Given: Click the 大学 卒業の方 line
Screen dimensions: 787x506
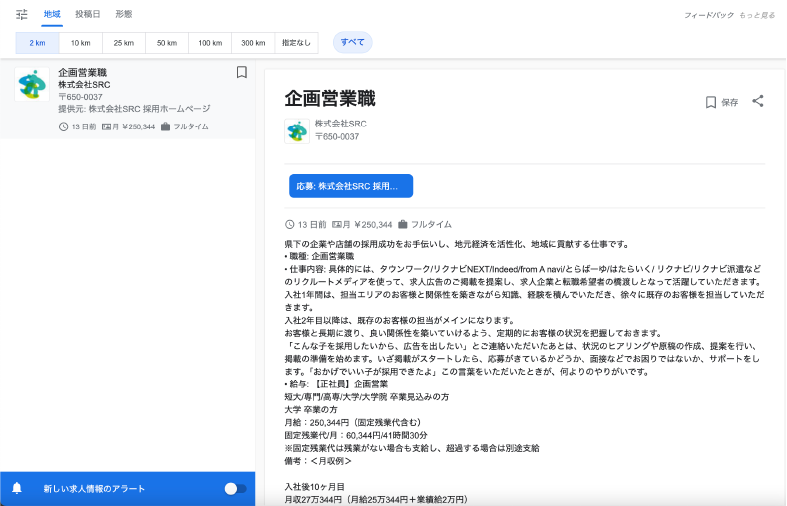Looking at the screenshot, I should pos(311,410).
